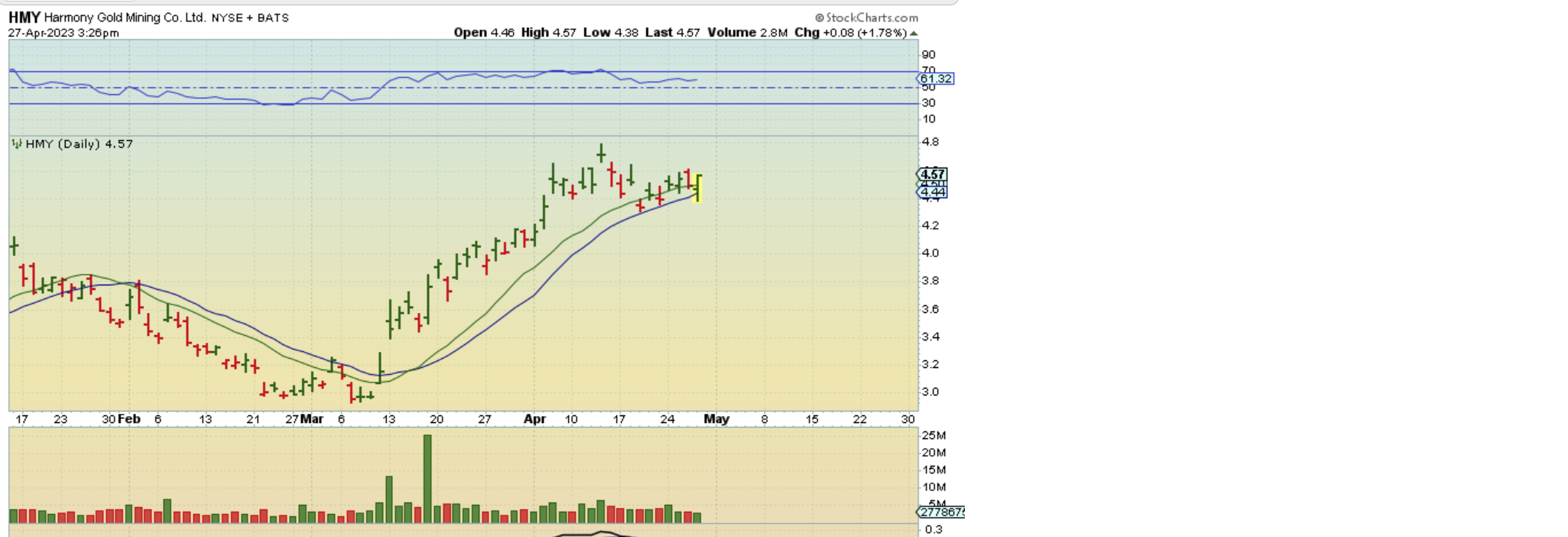Click the 21 date label on axis

253,419
